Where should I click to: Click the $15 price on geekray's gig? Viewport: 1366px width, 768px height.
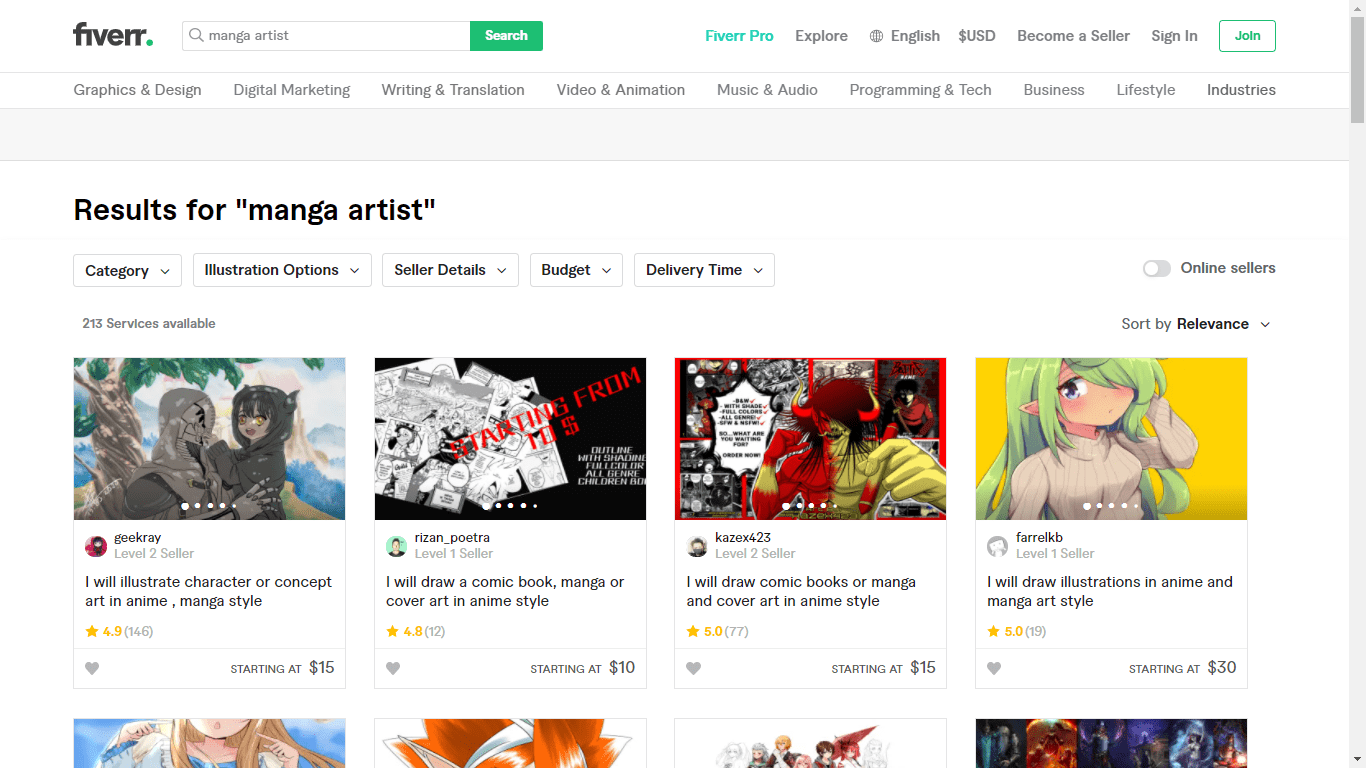point(322,667)
